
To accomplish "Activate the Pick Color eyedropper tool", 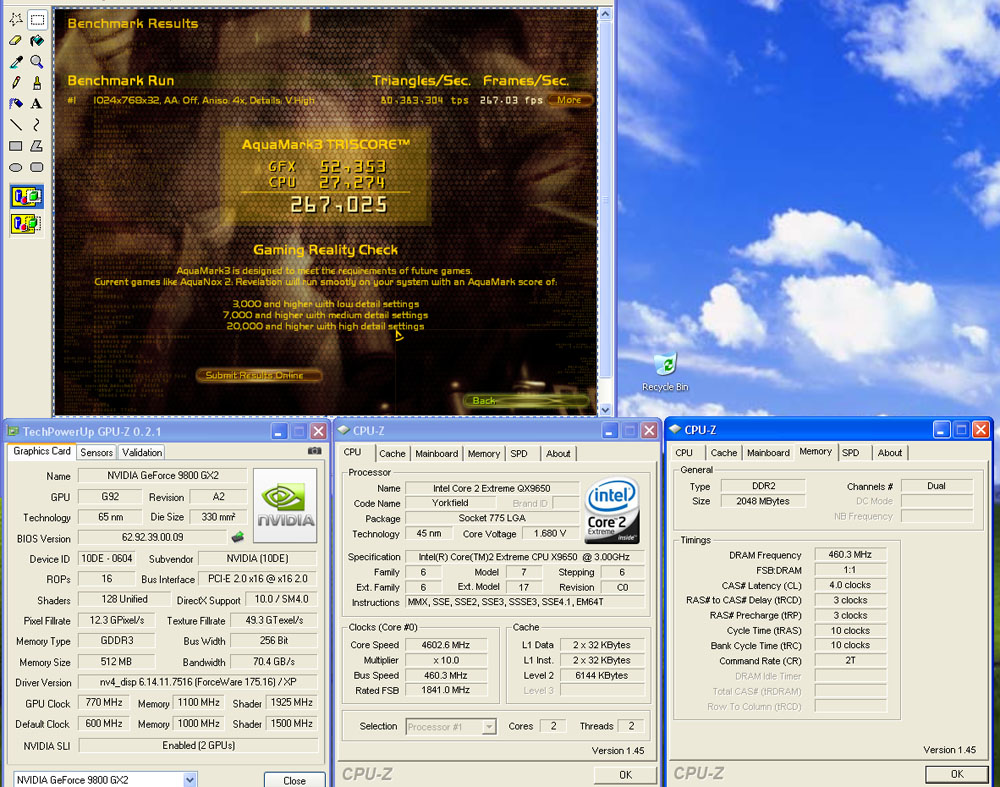I will click(16, 61).
